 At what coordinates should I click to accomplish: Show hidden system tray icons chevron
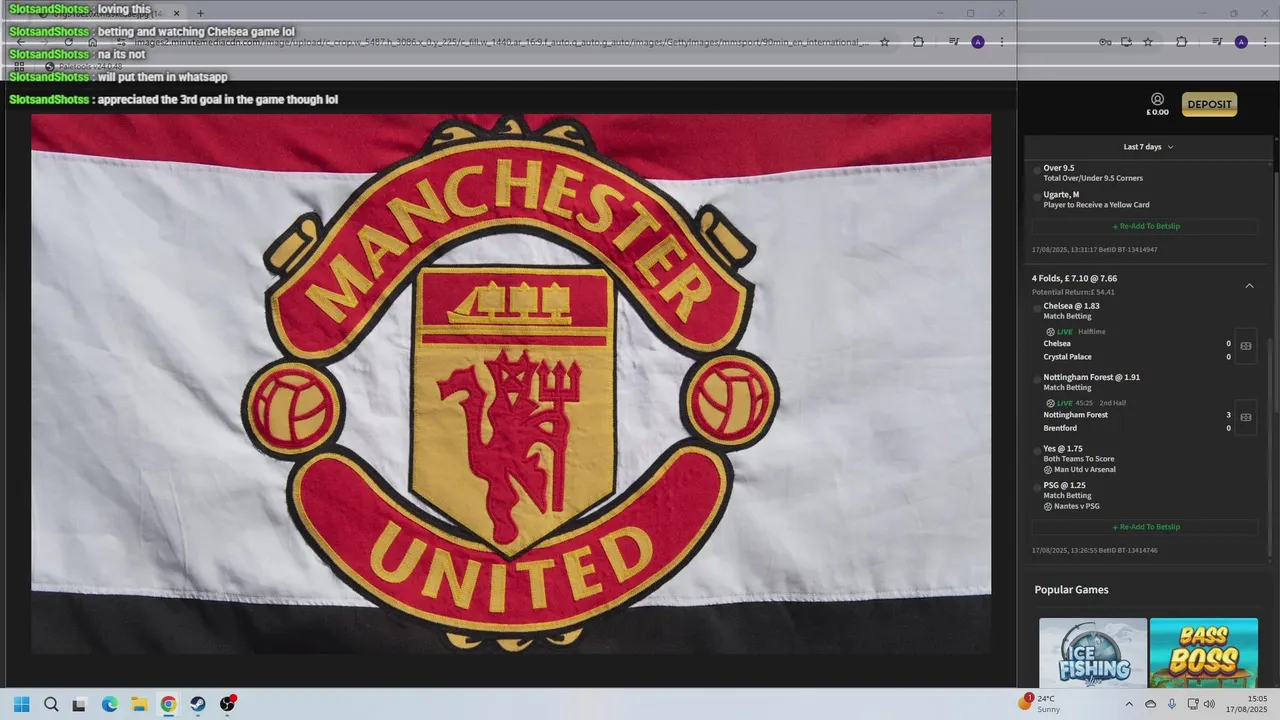coord(1129,704)
